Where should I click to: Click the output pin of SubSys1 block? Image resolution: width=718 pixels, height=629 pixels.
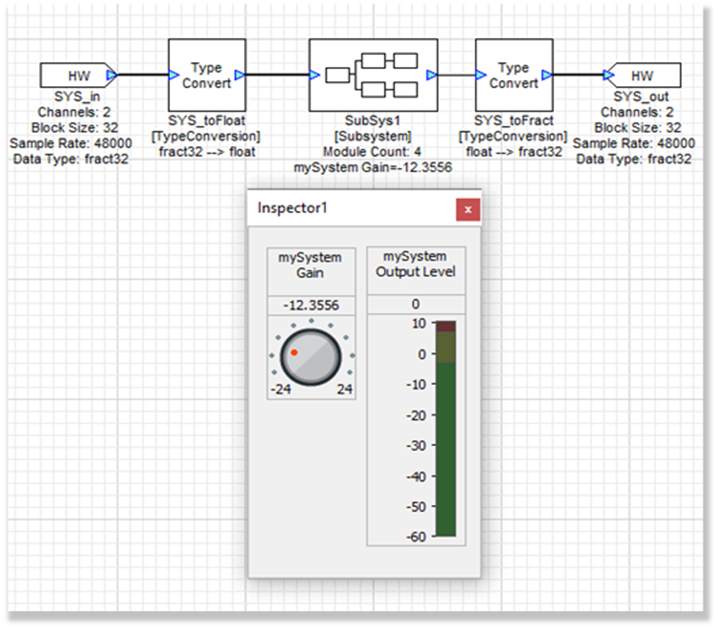[x=432, y=74]
